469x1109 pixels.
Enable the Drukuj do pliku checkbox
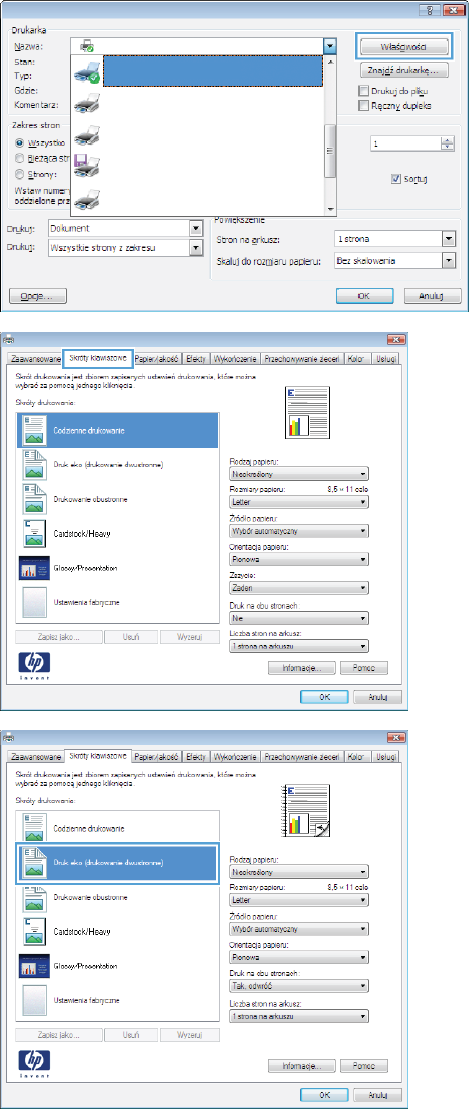pyautogui.click(x=364, y=91)
